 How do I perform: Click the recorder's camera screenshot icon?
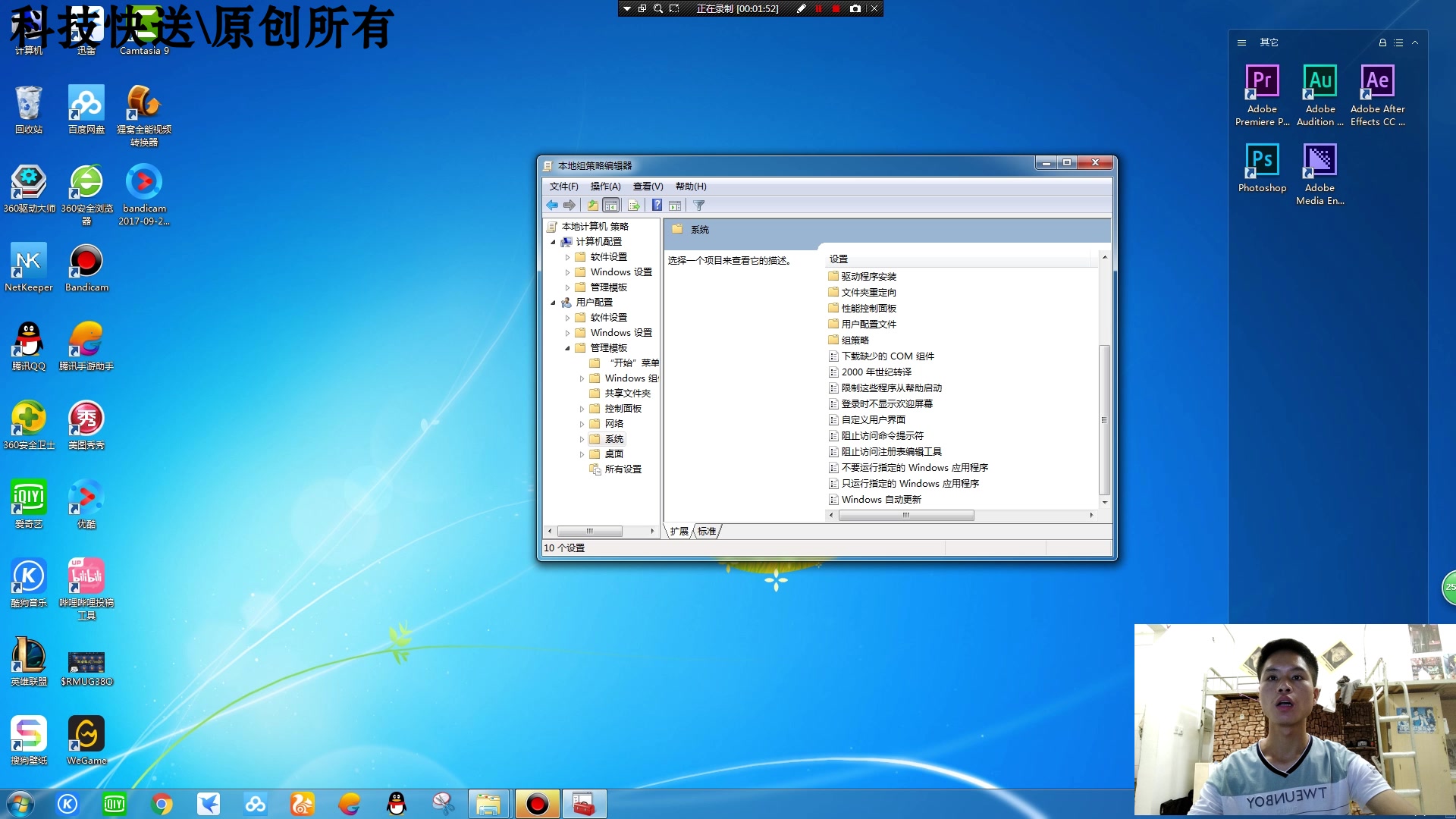tap(855, 9)
